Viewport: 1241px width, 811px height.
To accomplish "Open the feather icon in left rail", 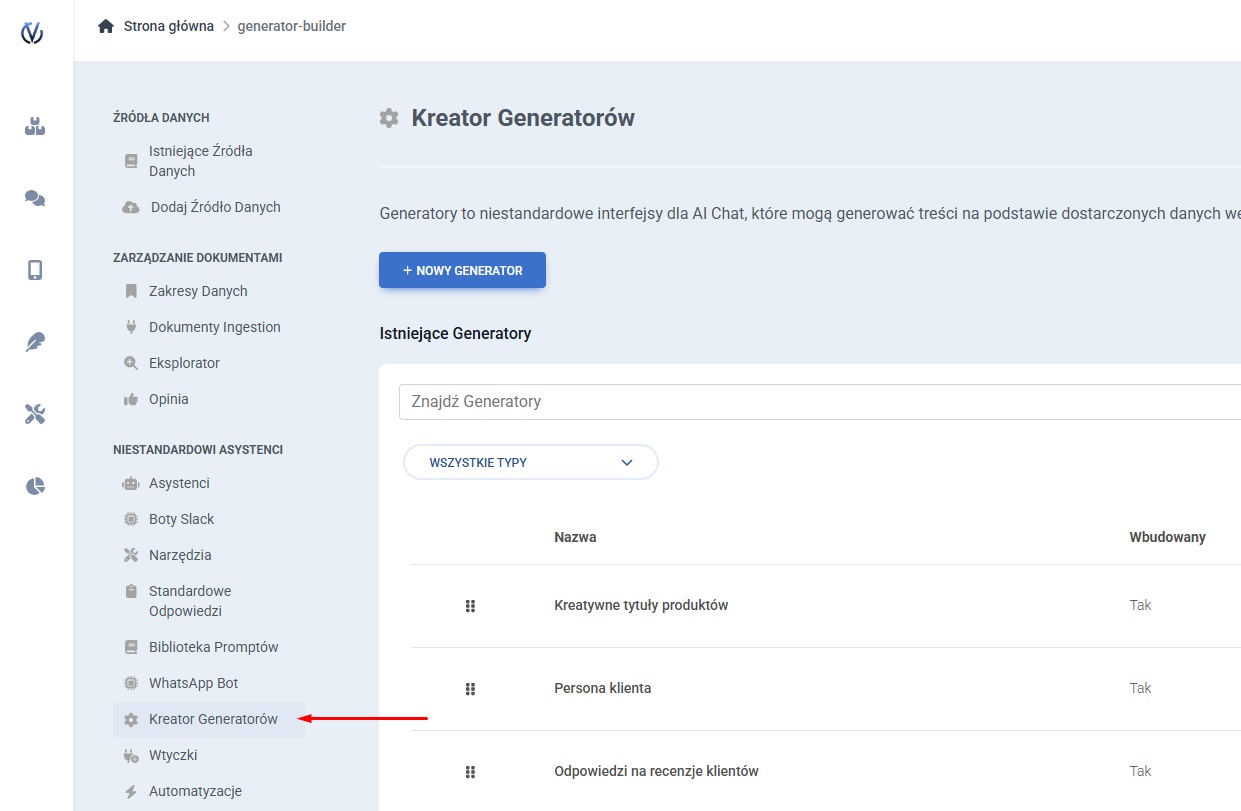I will pos(35,342).
